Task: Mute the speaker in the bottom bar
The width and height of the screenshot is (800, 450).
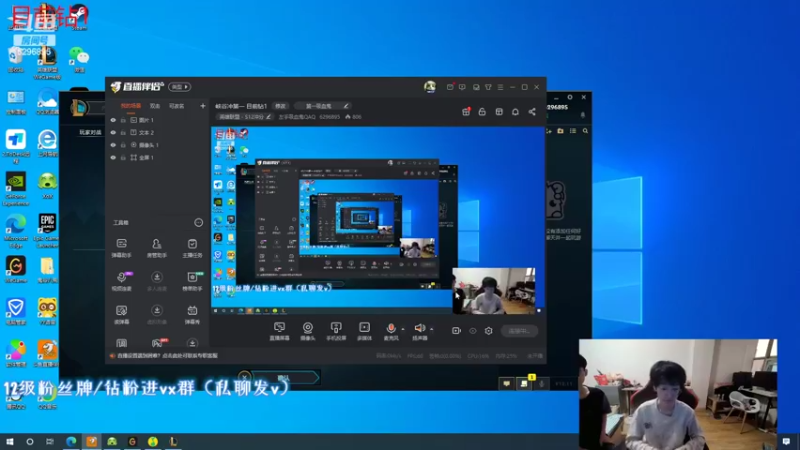Action: coord(419,329)
